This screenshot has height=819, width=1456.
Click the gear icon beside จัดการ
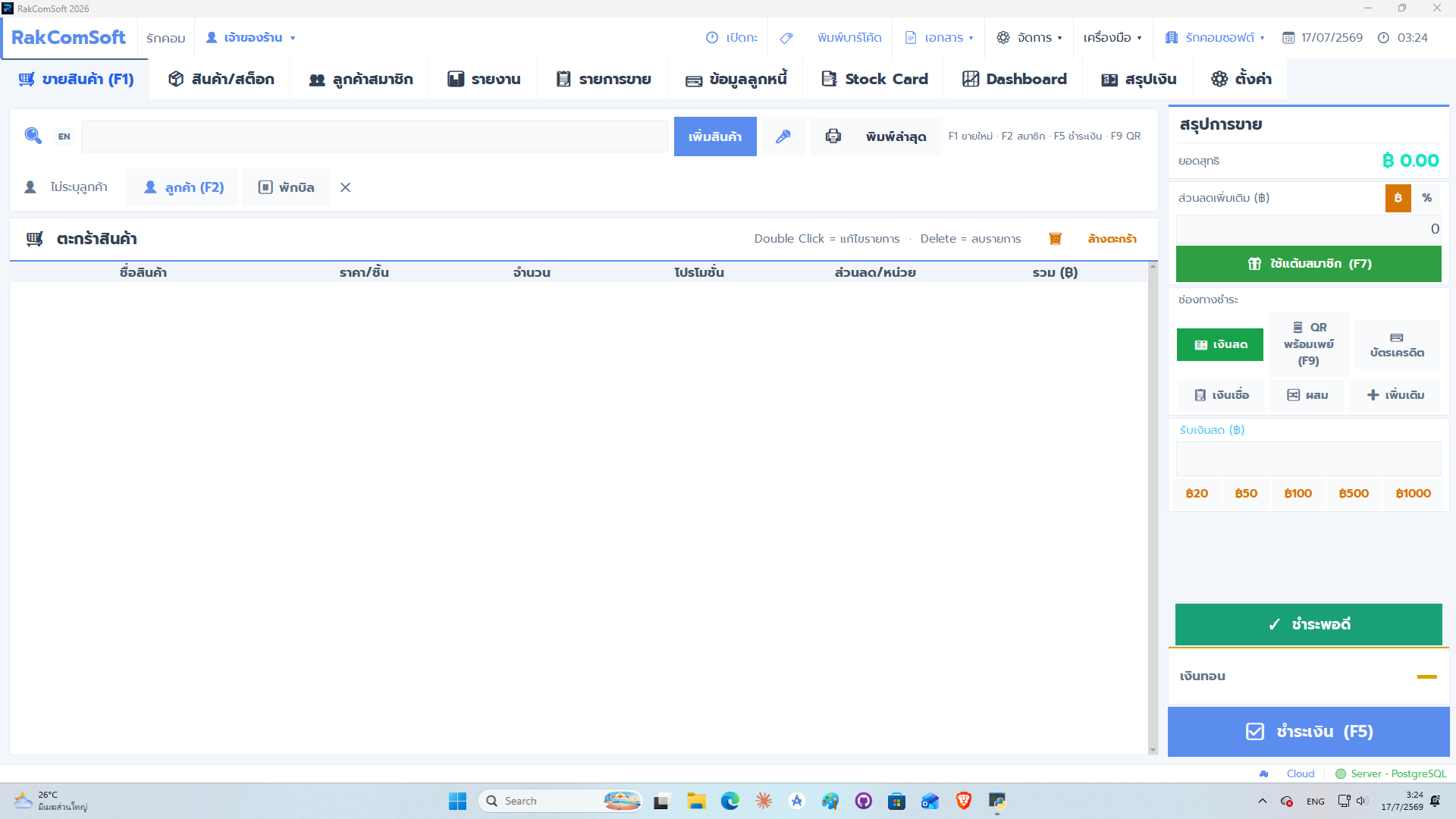point(1003,38)
